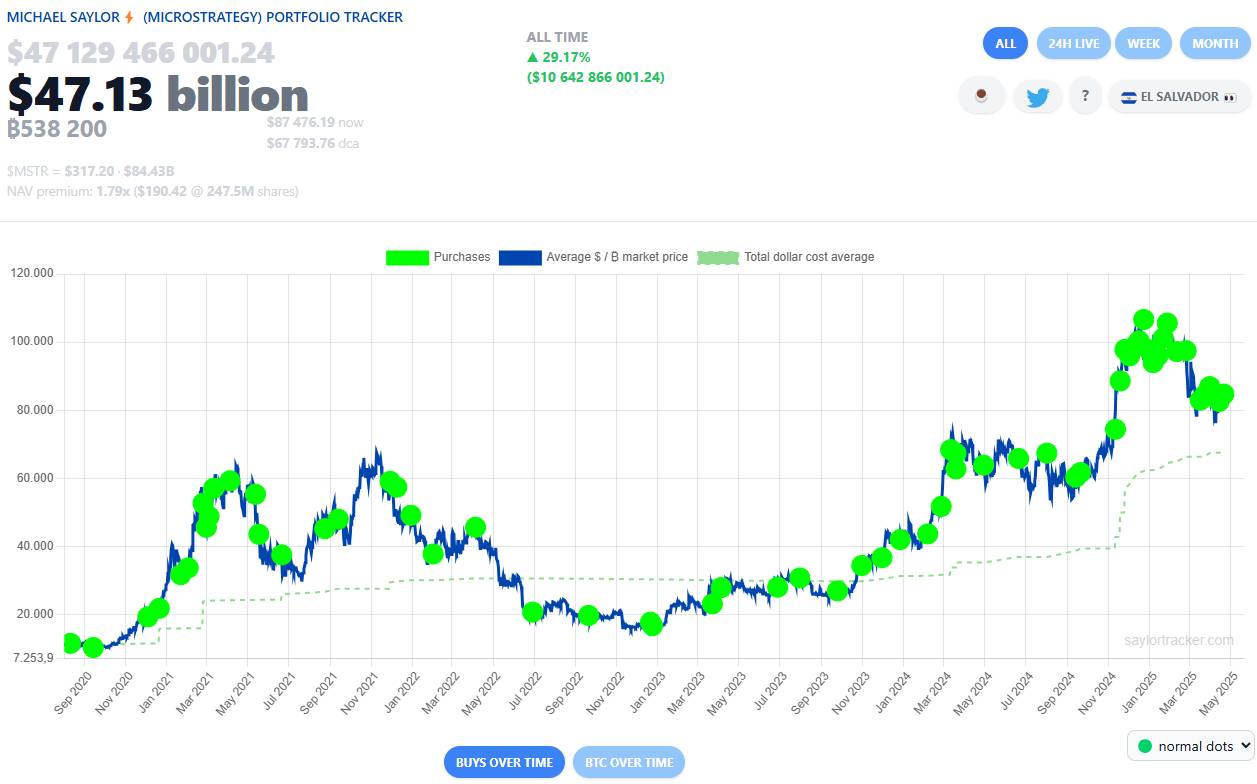The width and height of the screenshot is (1257, 784).
Task: Click the Michael Saylor Portfolio Tracker title
Action: [205, 17]
